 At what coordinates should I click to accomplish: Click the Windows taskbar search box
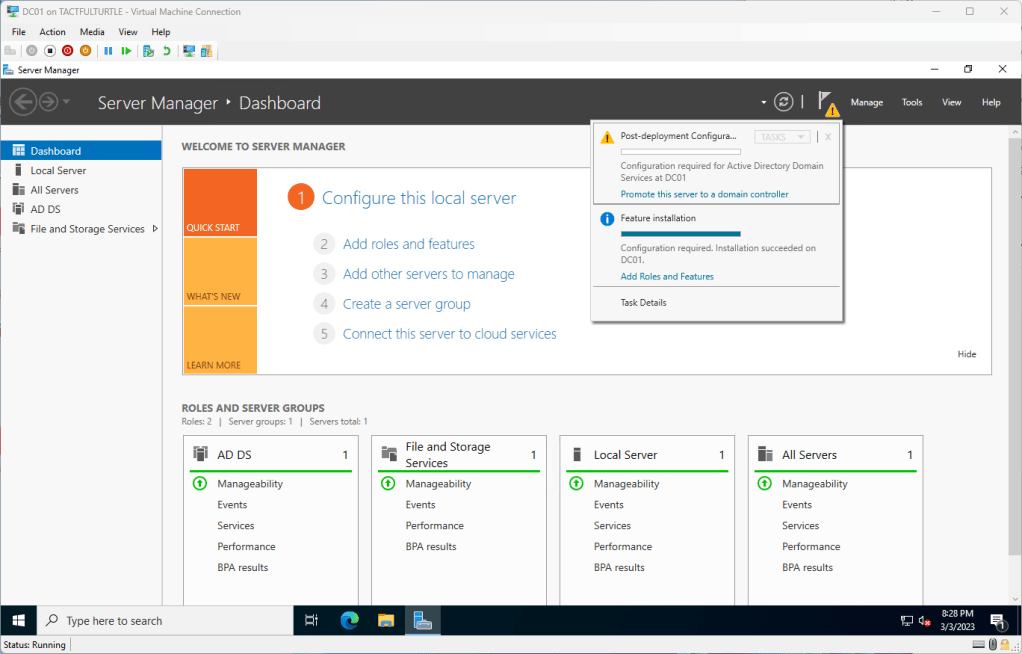165,620
